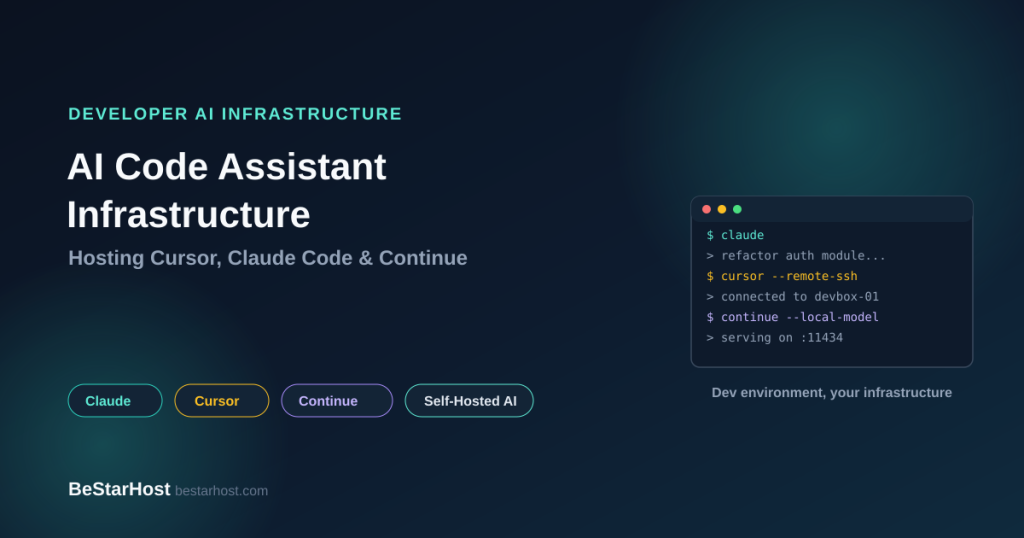Viewport: 1024px width, 538px height.
Task: Click the green maximize dot in terminal
Action: (737, 209)
